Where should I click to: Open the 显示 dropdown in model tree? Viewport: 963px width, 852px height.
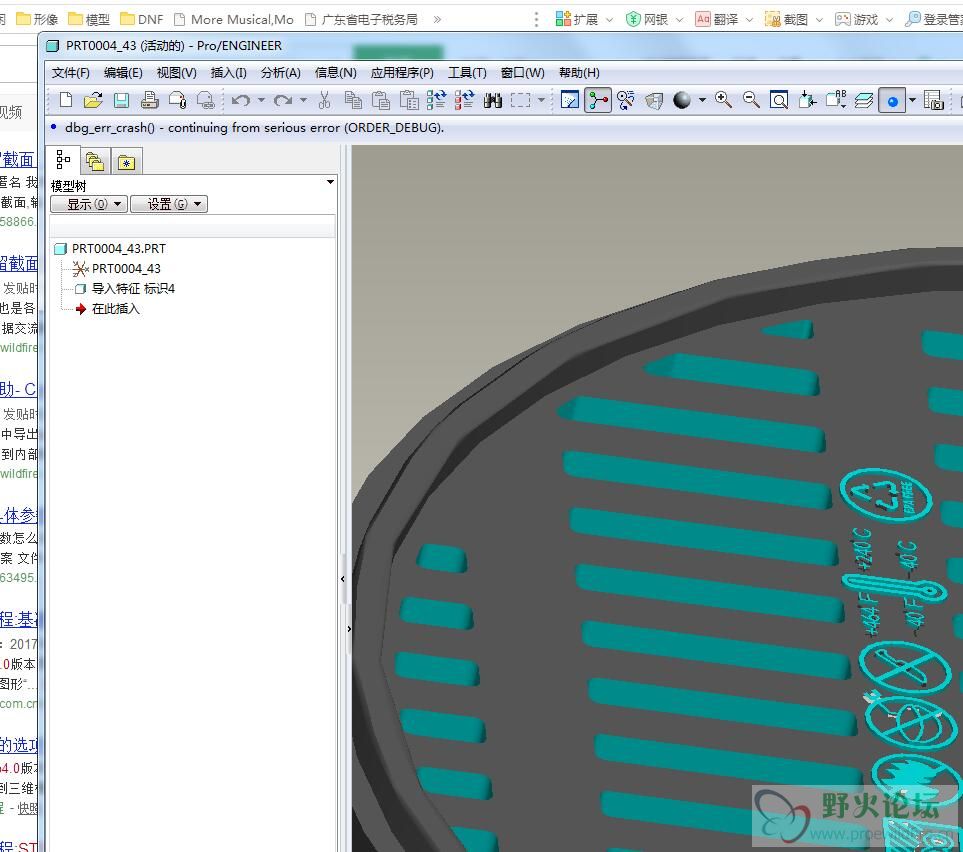(89, 204)
